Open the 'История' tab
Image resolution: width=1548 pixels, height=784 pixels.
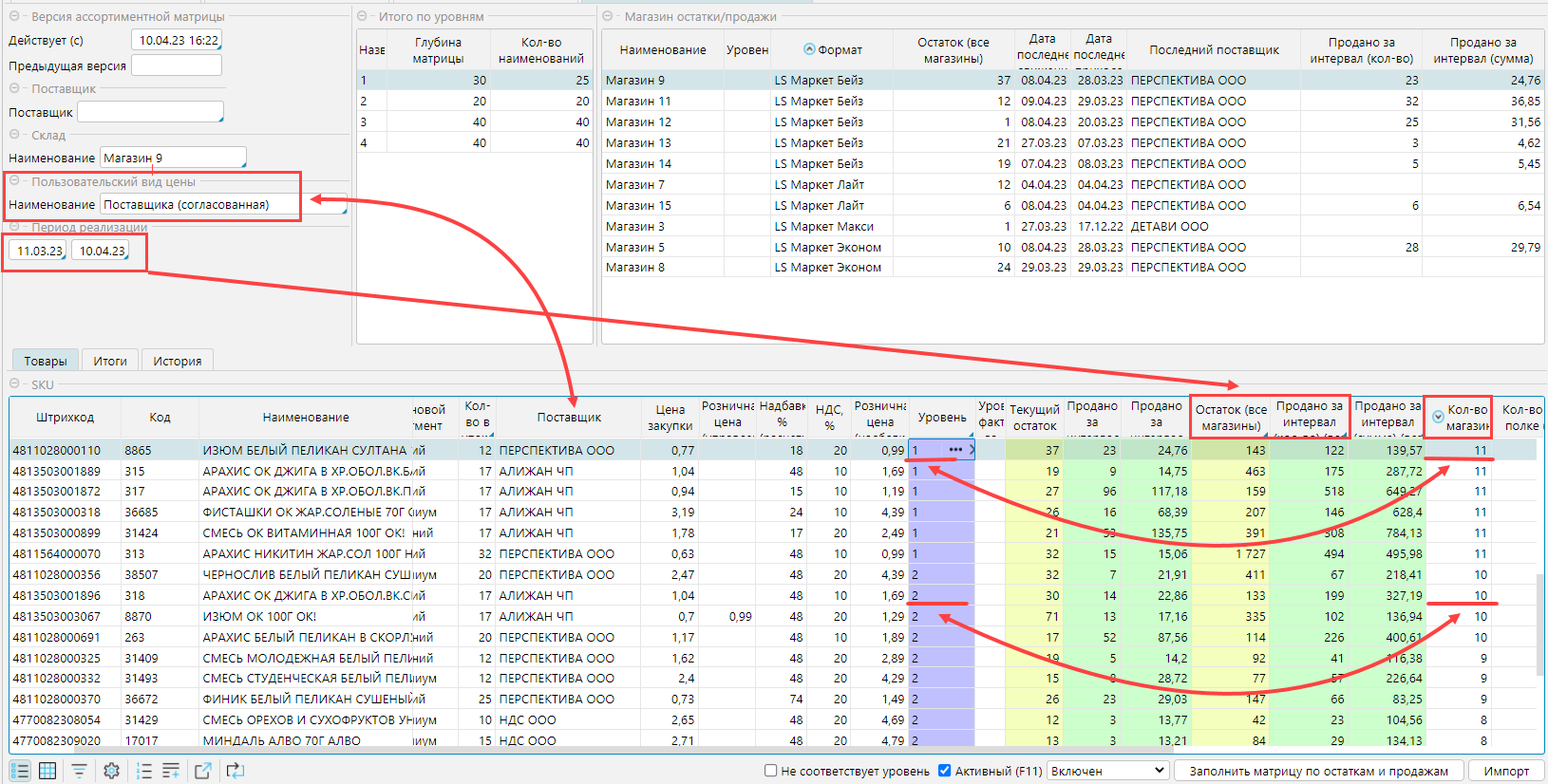pyautogui.click(x=178, y=362)
